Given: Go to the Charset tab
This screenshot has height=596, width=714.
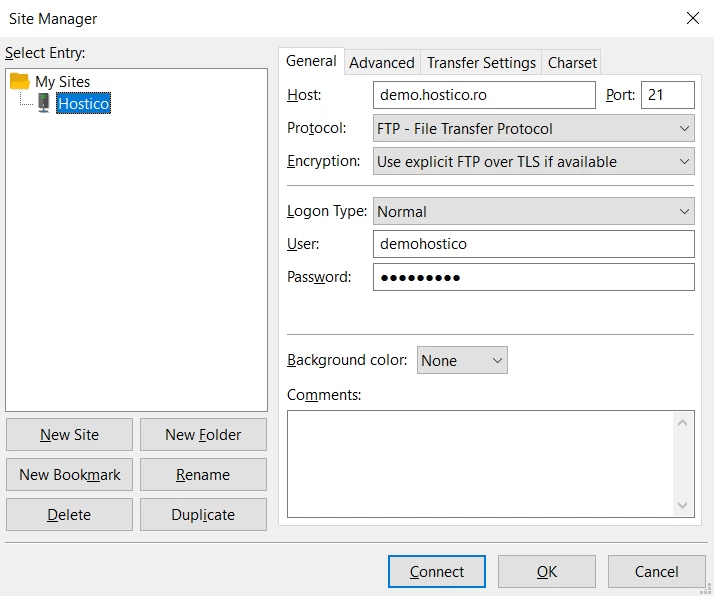Looking at the screenshot, I should point(572,62).
